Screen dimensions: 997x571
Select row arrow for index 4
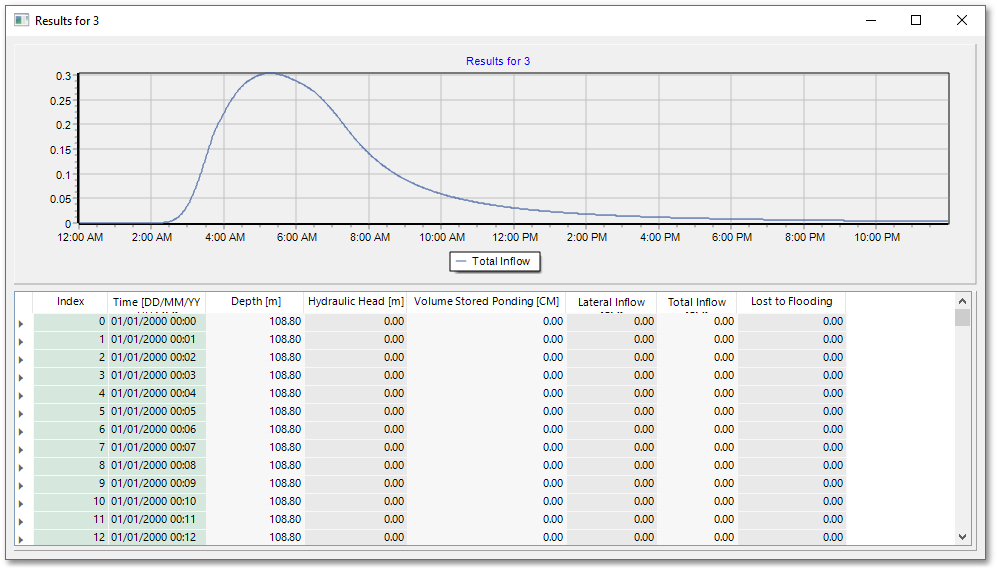(21, 395)
